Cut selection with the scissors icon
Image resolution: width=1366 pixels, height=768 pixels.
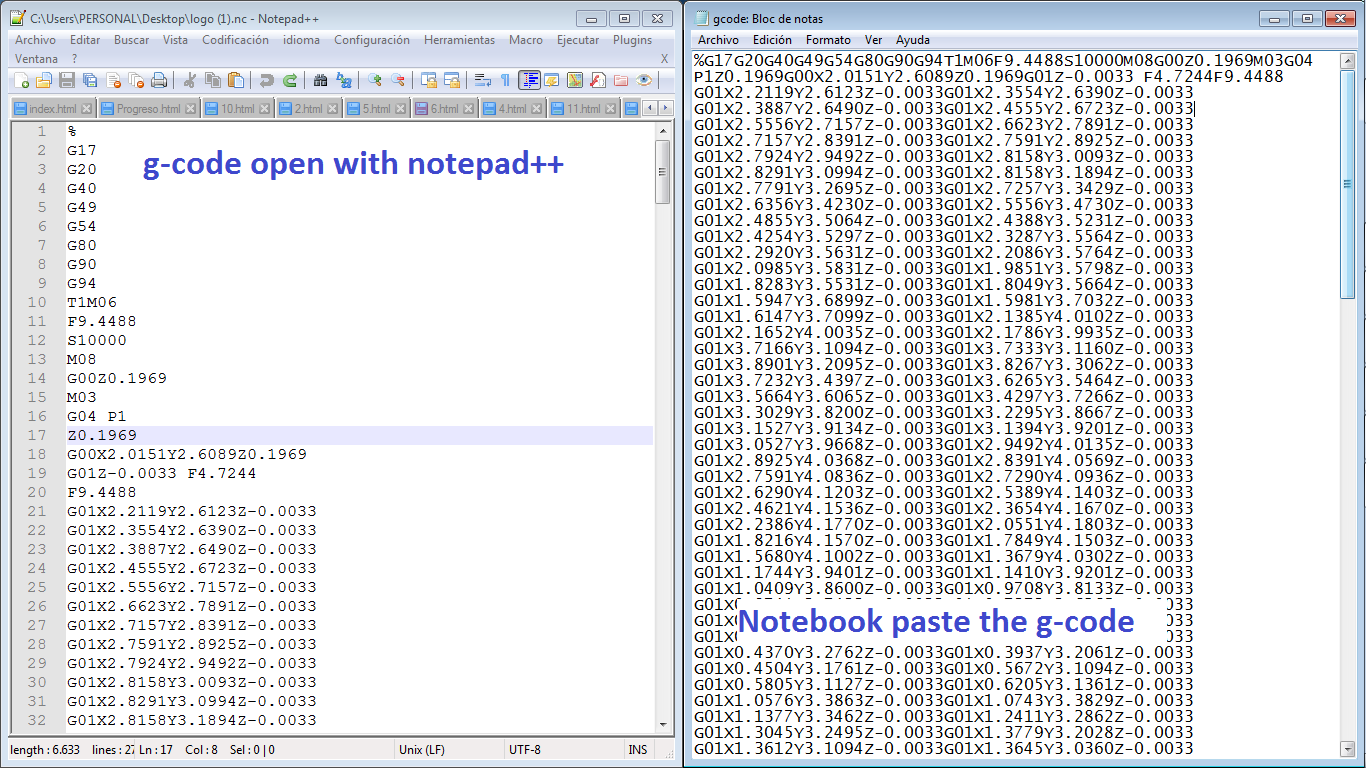pos(189,80)
